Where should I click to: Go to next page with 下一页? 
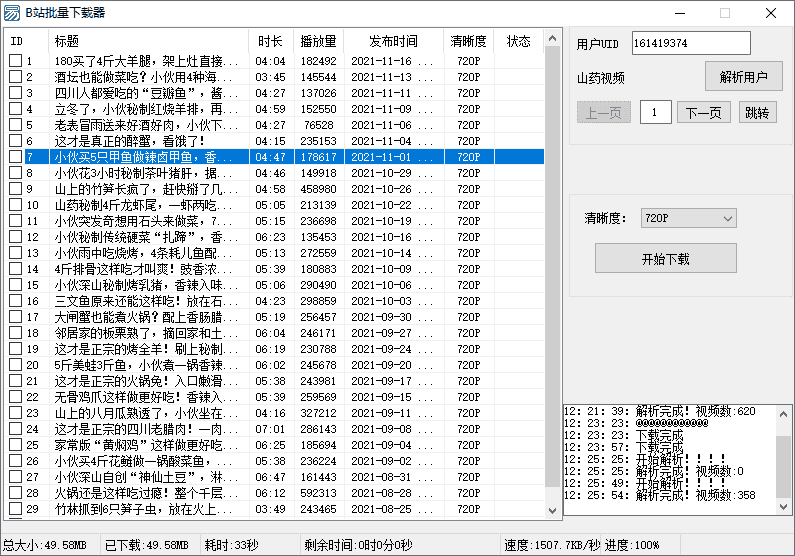coord(703,112)
